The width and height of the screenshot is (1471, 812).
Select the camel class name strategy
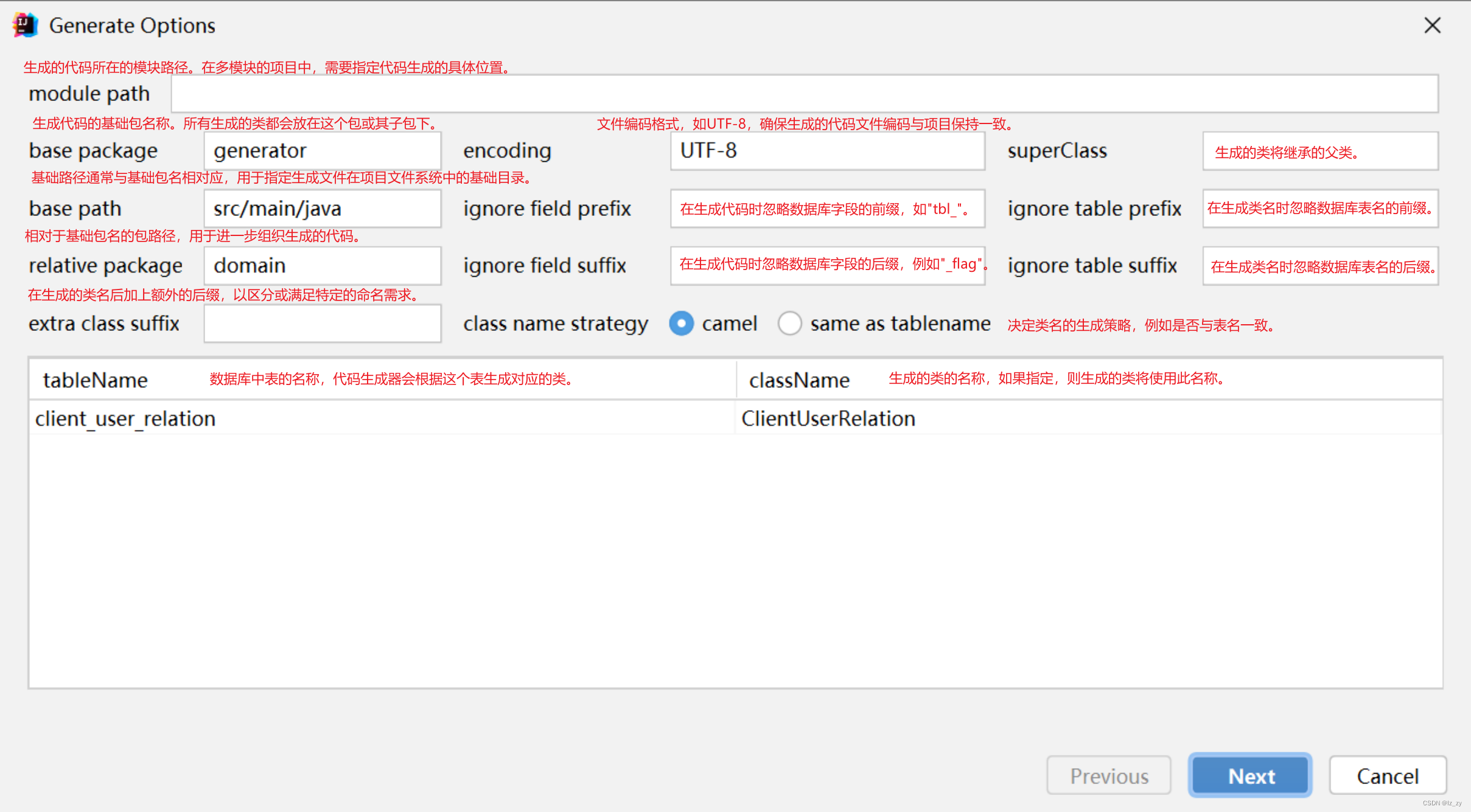coord(681,324)
